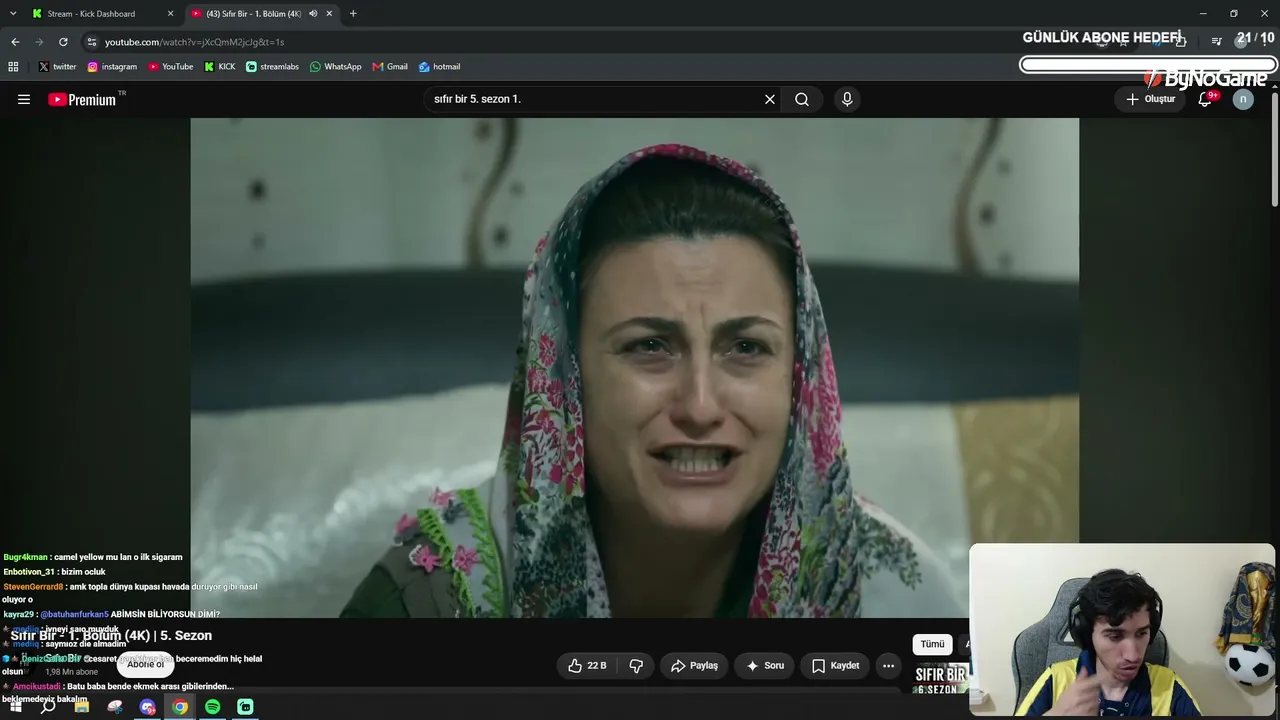
Task: Open the instagram bookmark
Action: tap(112, 67)
